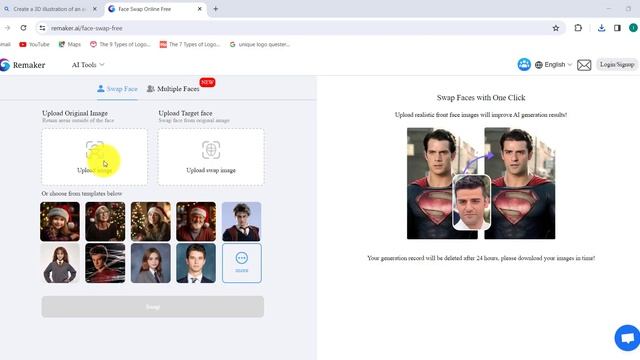The height and width of the screenshot is (360, 640).
Task: Open the community group icon
Action: (x=524, y=64)
